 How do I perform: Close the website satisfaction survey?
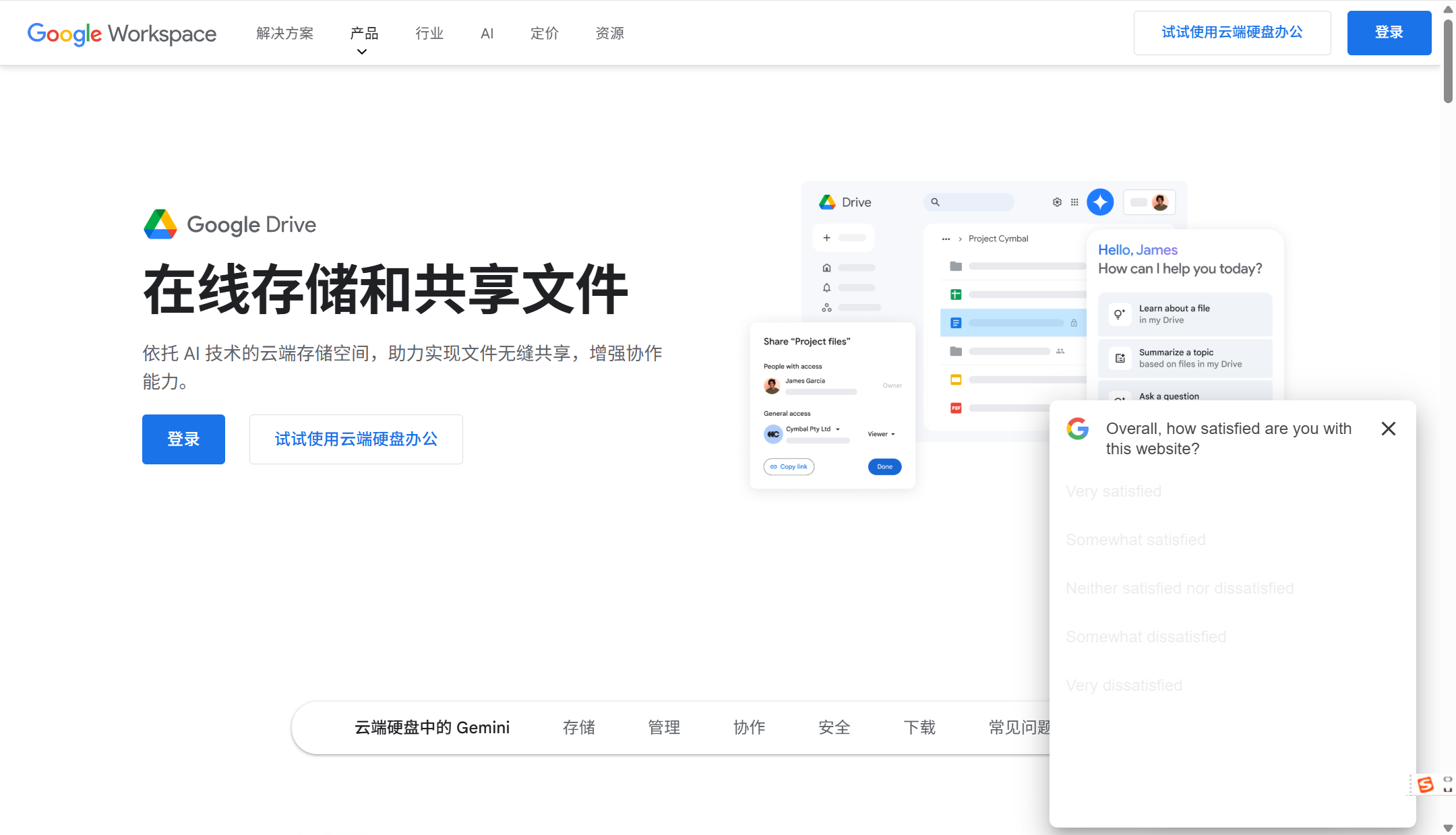(1388, 429)
